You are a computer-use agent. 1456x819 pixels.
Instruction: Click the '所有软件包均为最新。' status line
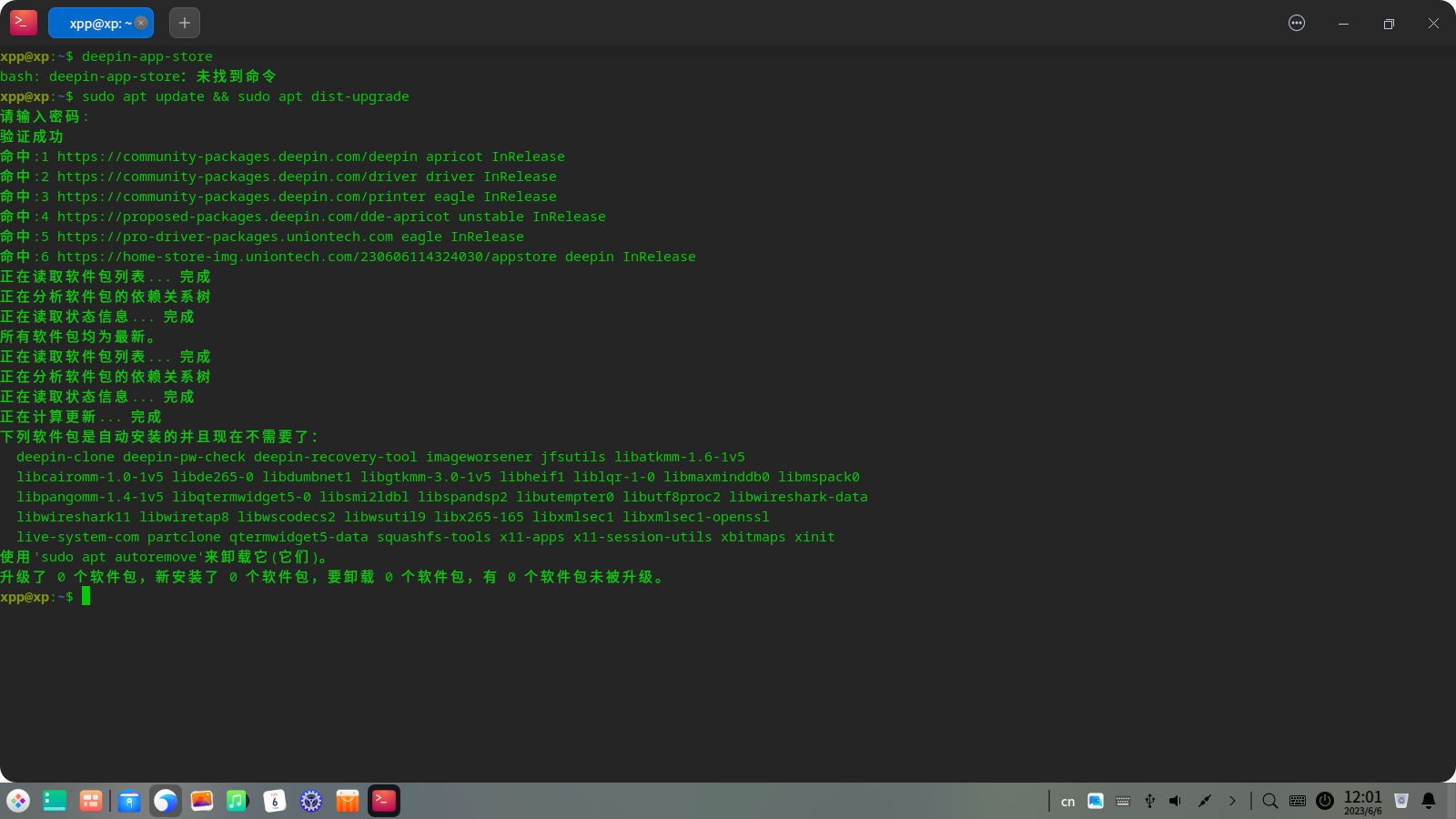point(78,337)
